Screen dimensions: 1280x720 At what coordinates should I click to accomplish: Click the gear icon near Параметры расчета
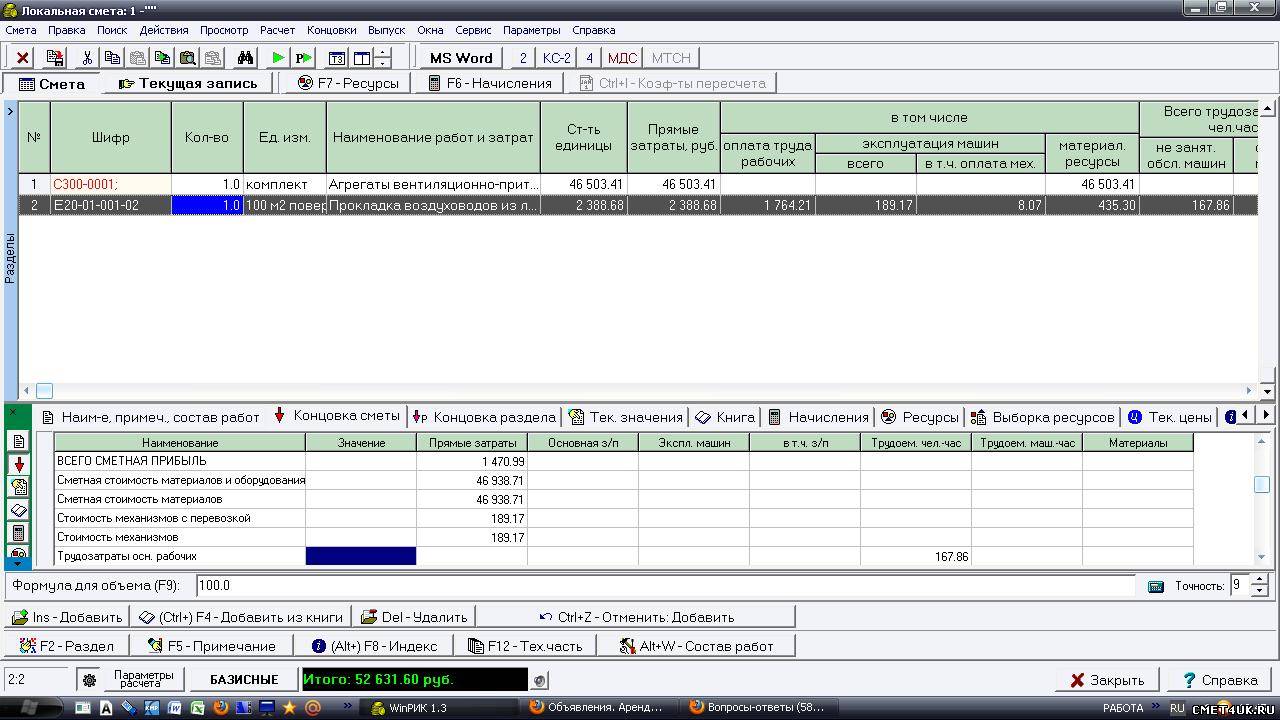click(89, 680)
